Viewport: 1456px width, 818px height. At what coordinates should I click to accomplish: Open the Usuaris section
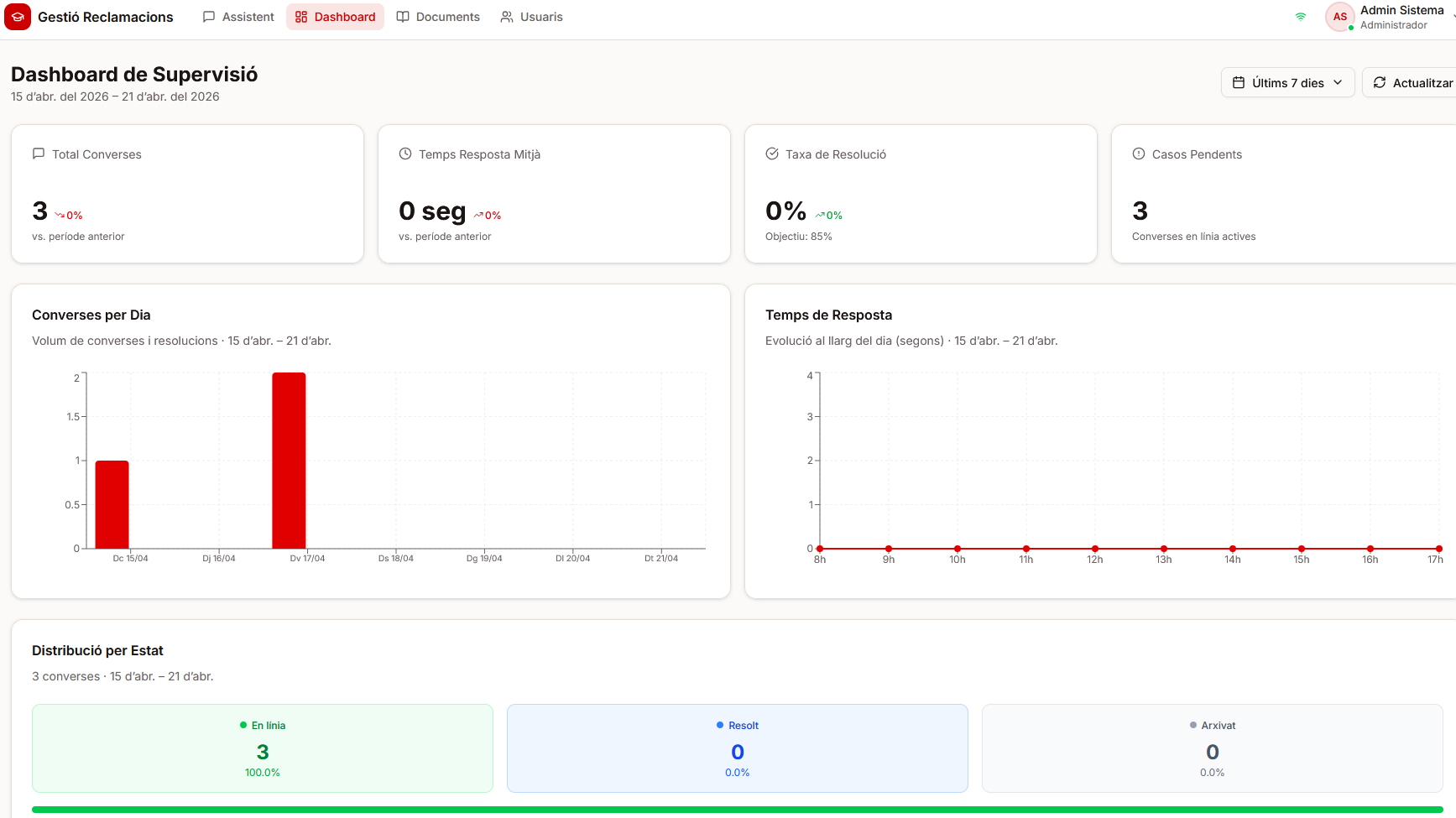pos(540,16)
